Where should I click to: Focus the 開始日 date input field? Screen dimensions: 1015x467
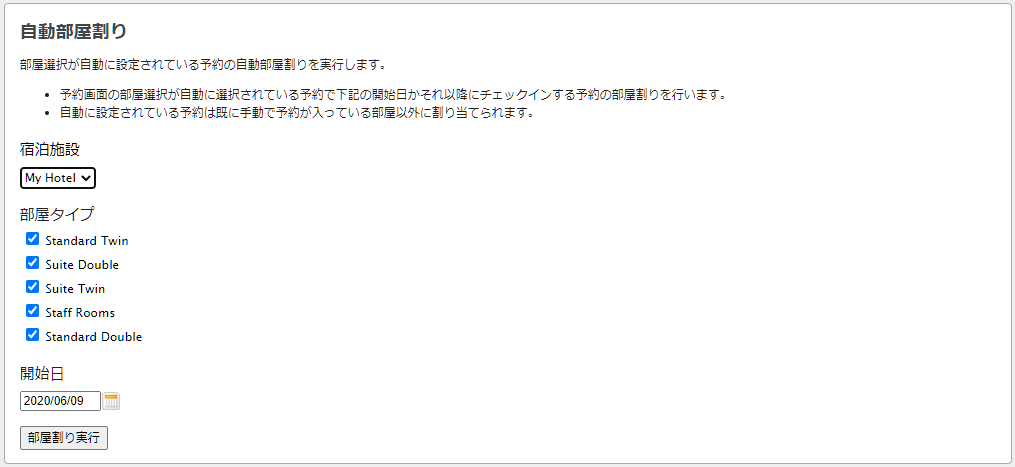(61, 401)
